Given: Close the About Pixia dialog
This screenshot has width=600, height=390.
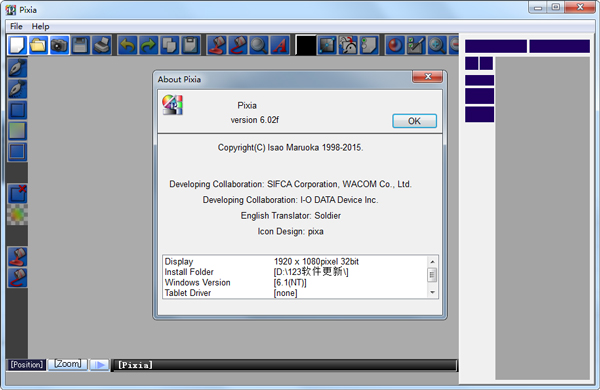Looking at the screenshot, I should tap(428, 77).
